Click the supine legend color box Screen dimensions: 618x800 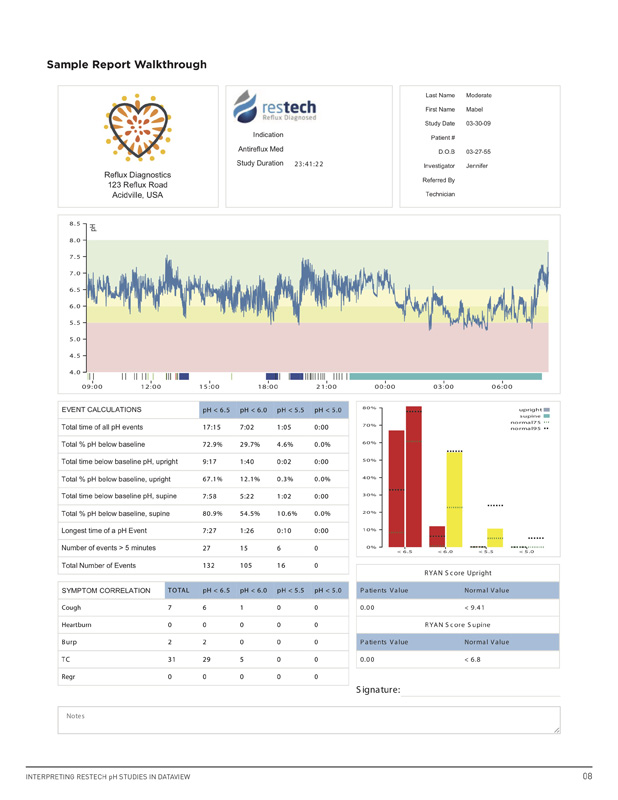pos(547,416)
